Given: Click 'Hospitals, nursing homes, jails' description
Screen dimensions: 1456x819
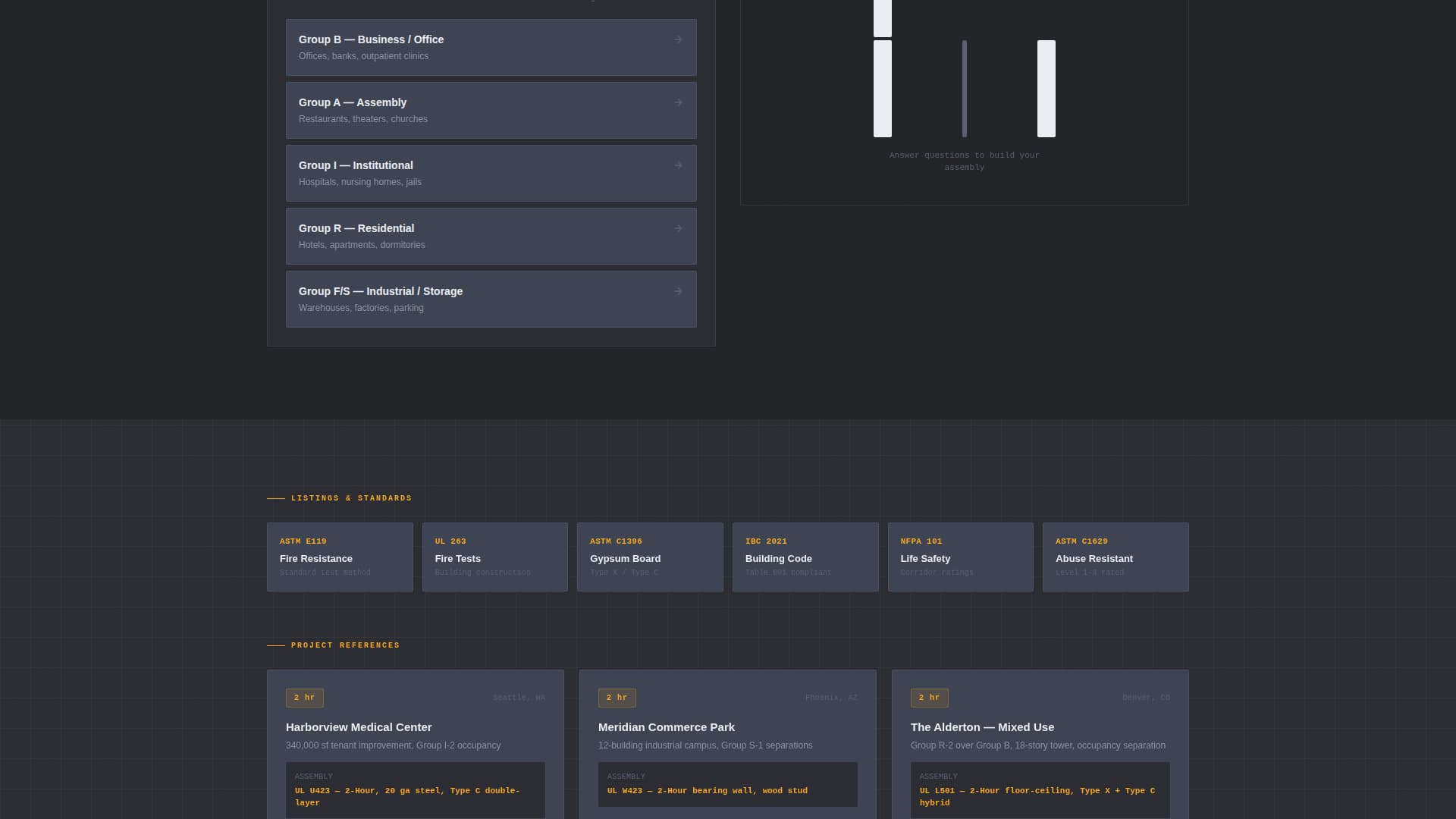Looking at the screenshot, I should point(360,182).
